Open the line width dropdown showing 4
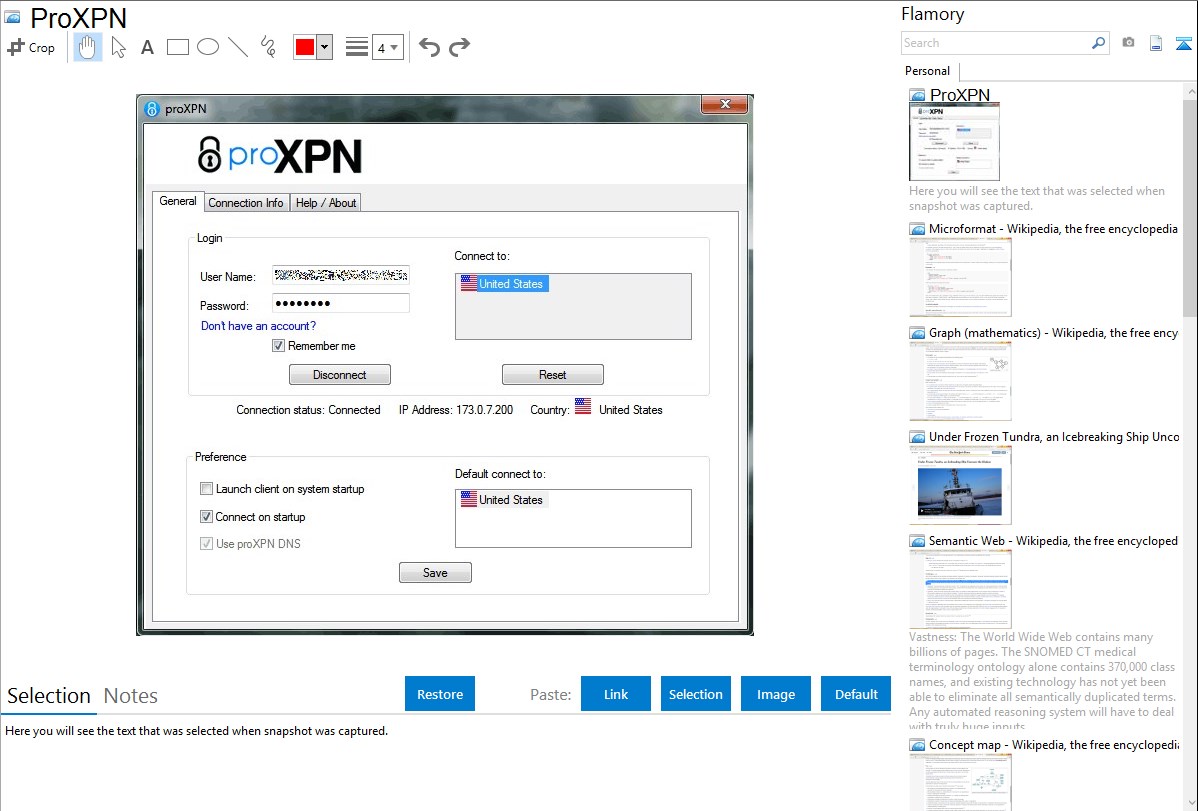Screen dimensions: 1198x811 coord(387,47)
